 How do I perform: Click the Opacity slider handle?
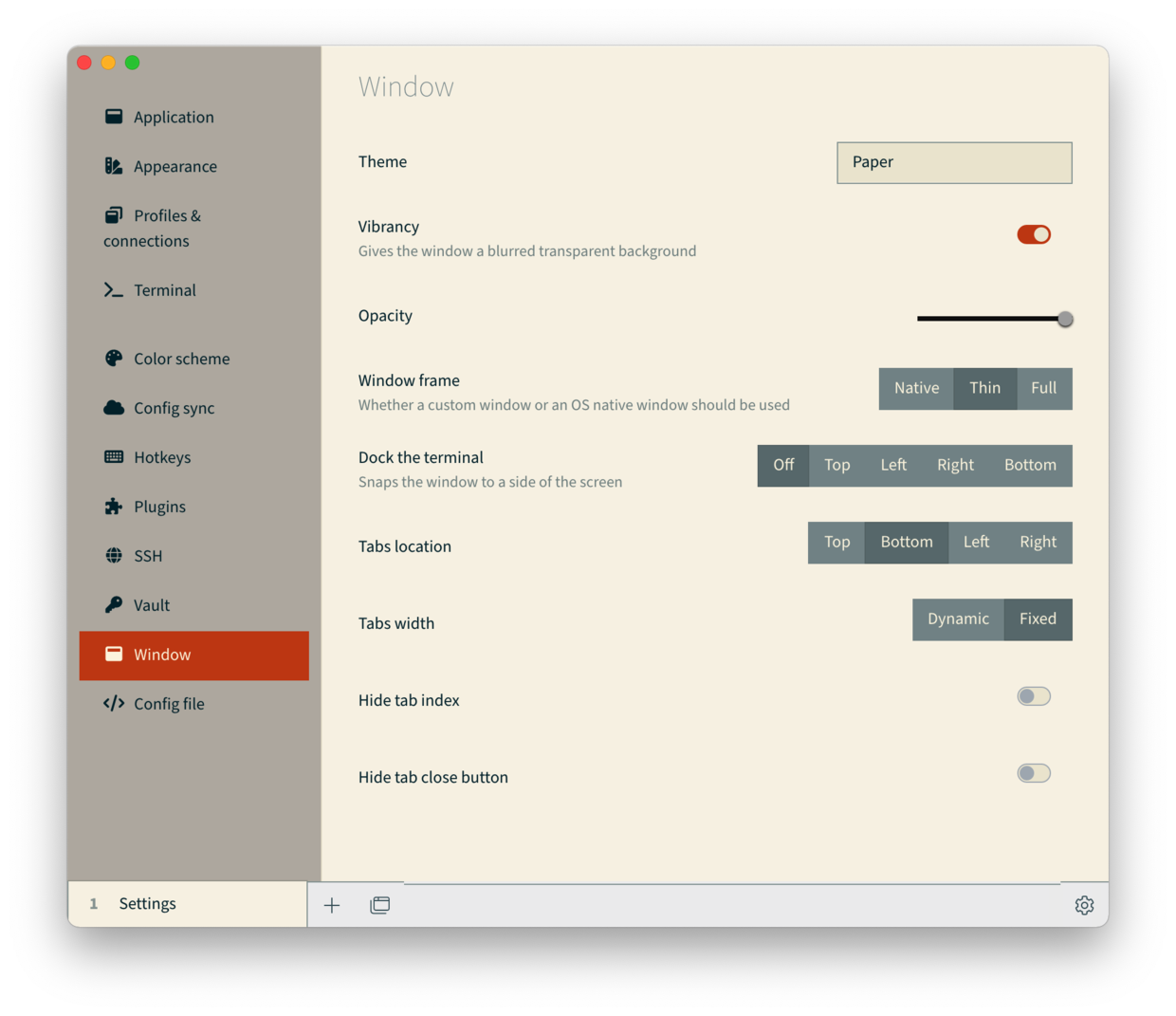coord(1065,319)
